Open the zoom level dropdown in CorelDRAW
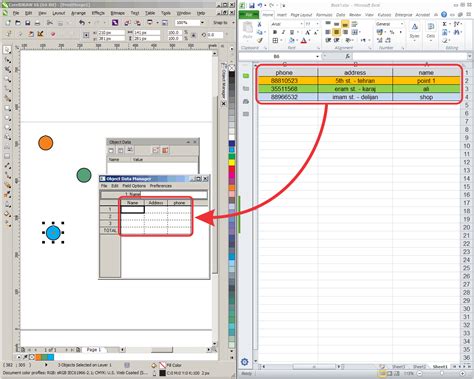474x379 pixels. click(x=202, y=23)
